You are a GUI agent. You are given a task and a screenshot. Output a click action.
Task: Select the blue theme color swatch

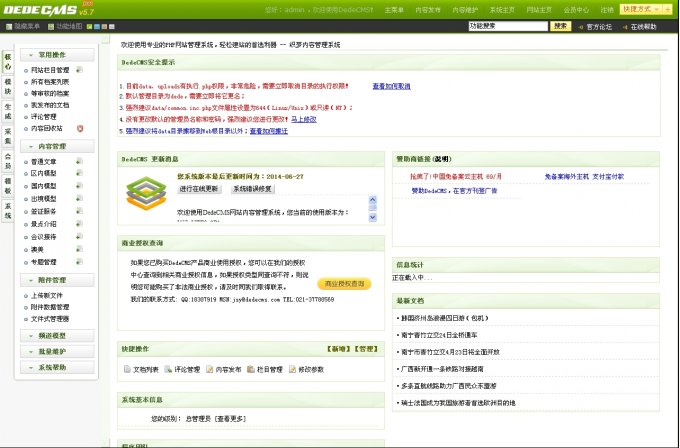97,27
